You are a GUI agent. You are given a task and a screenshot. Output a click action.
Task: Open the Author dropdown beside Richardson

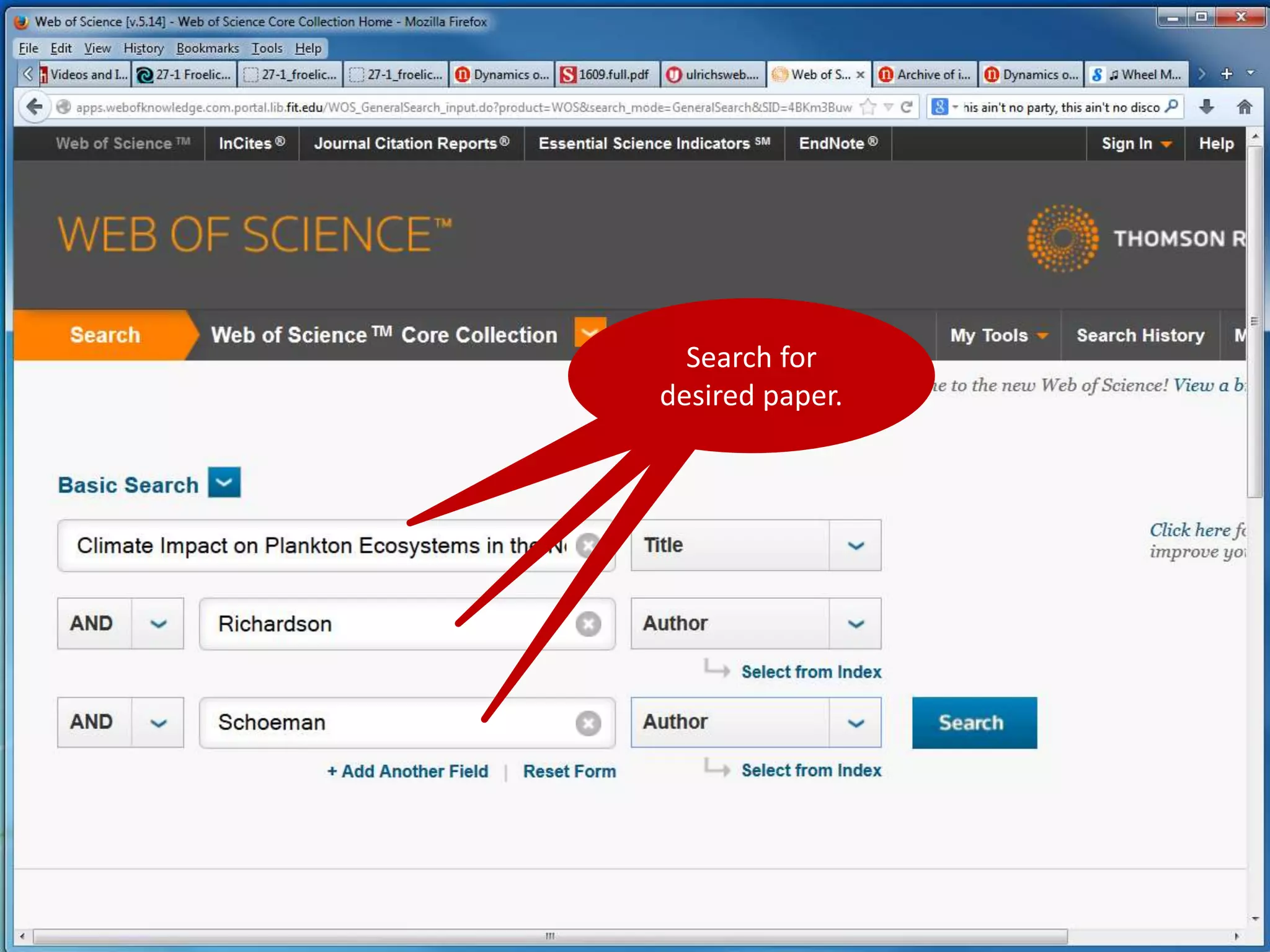[x=856, y=624]
